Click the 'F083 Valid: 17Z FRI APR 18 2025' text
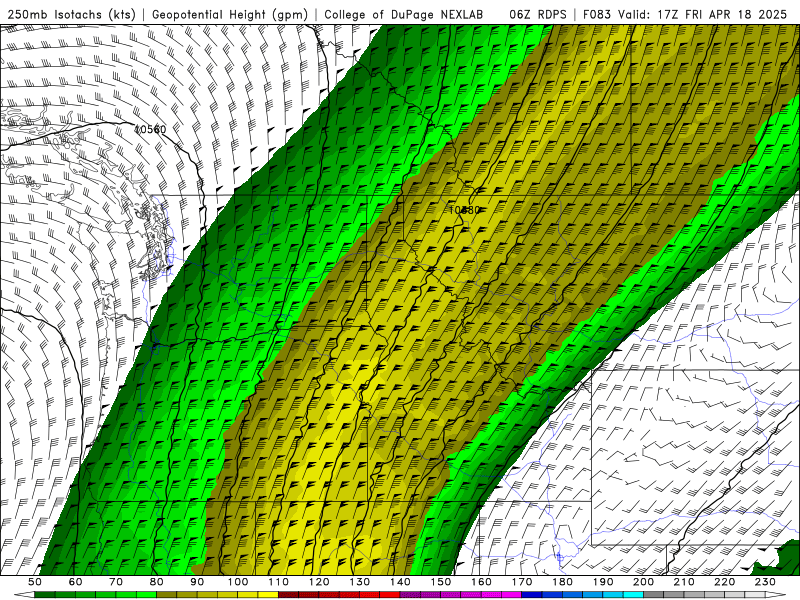This screenshot has height=600, width=800. coord(685,15)
